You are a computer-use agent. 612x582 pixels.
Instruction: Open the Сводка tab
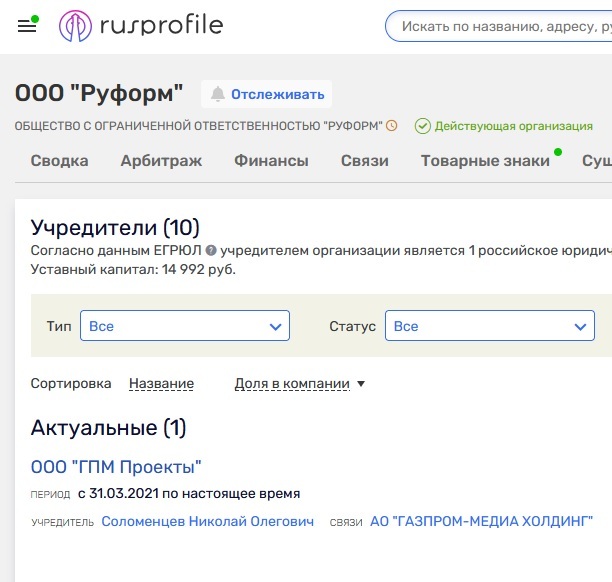[60, 161]
